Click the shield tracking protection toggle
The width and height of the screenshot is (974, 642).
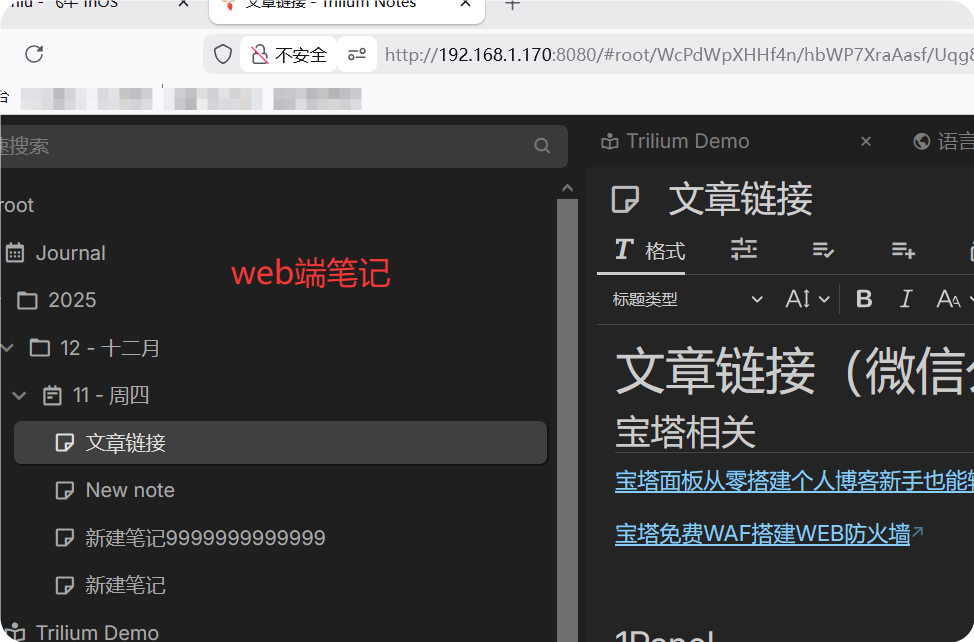tap(222, 54)
